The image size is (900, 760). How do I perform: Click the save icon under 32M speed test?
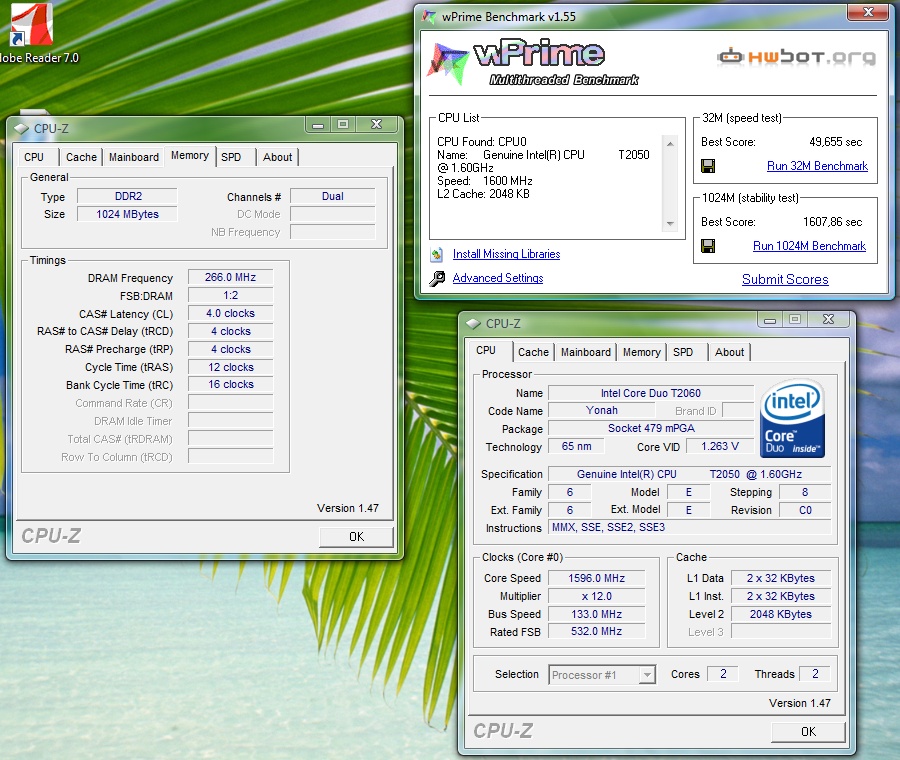(x=708, y=166)
